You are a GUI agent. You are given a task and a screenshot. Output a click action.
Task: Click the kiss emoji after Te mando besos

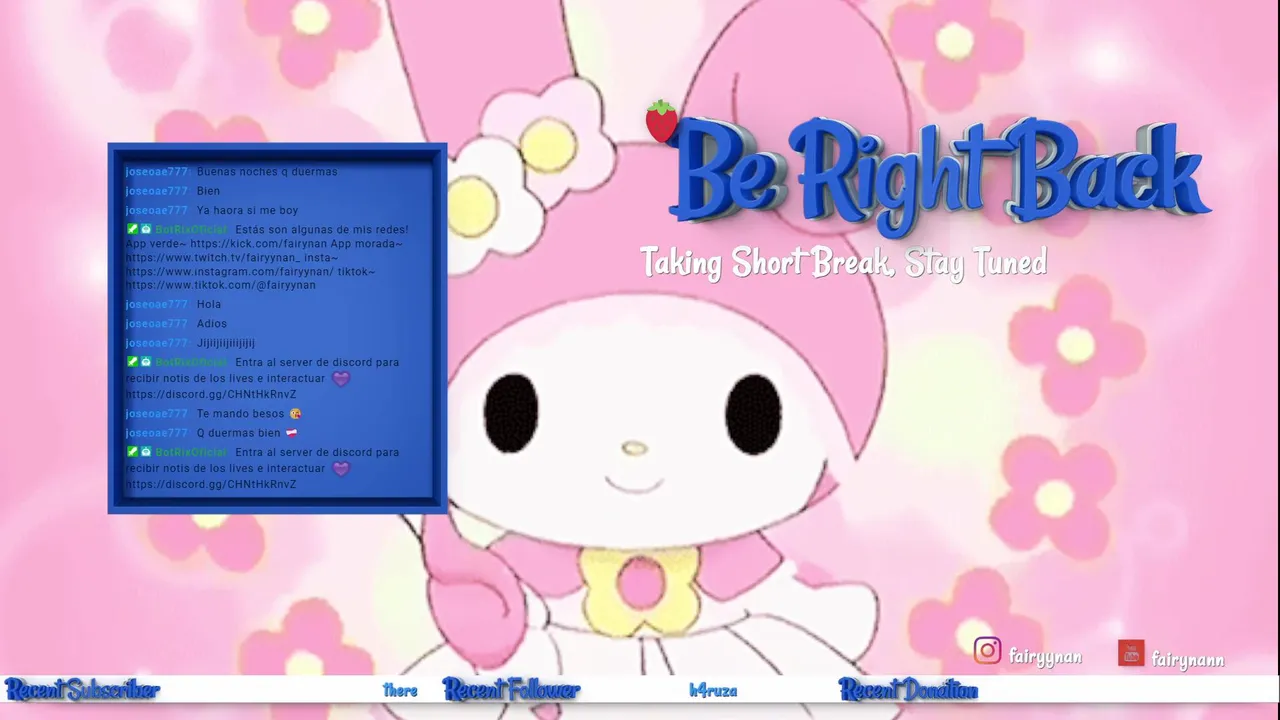pyautogui.click(x=295, y=413)
